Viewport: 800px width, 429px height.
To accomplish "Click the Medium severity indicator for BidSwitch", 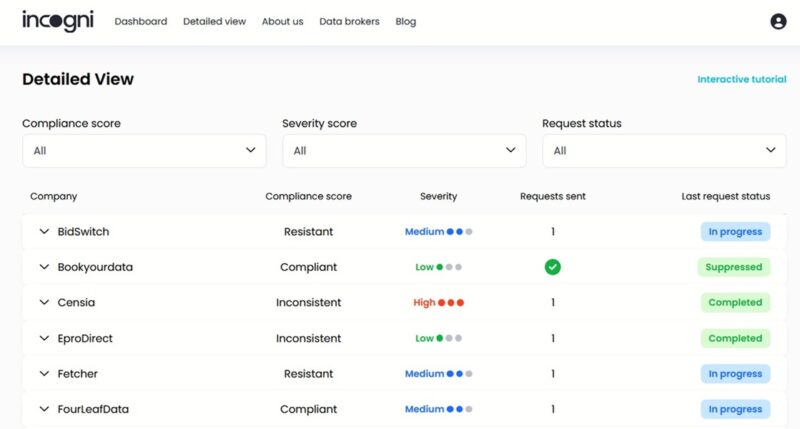I will click(438, 232).
